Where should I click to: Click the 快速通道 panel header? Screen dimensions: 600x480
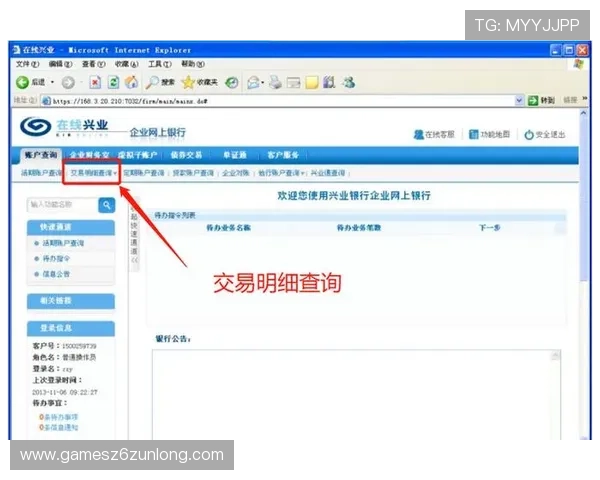(71, 227)
